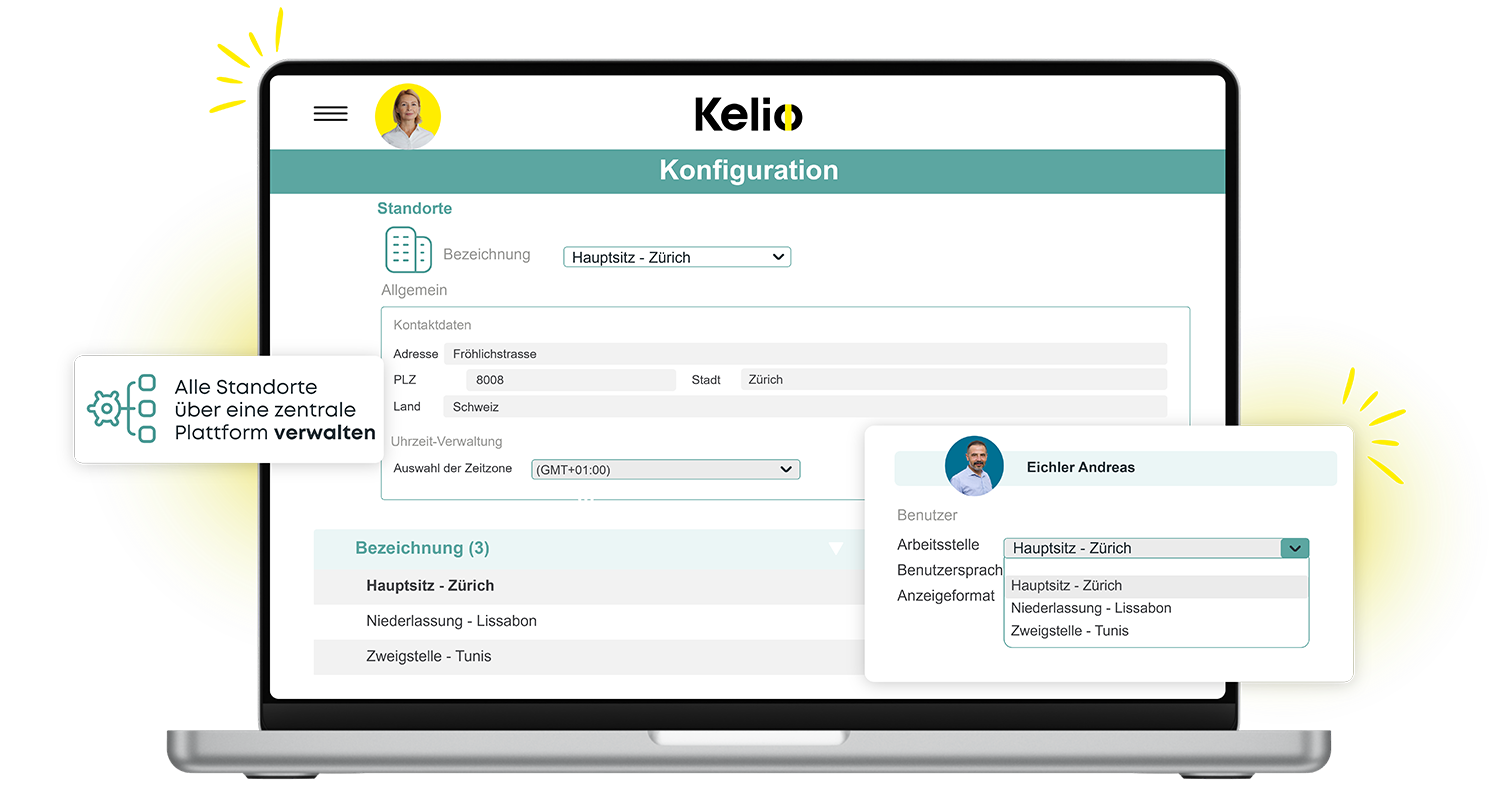
Task: Click the Adresse field with Fröhlichstrasse
Action: coord(805,354)
